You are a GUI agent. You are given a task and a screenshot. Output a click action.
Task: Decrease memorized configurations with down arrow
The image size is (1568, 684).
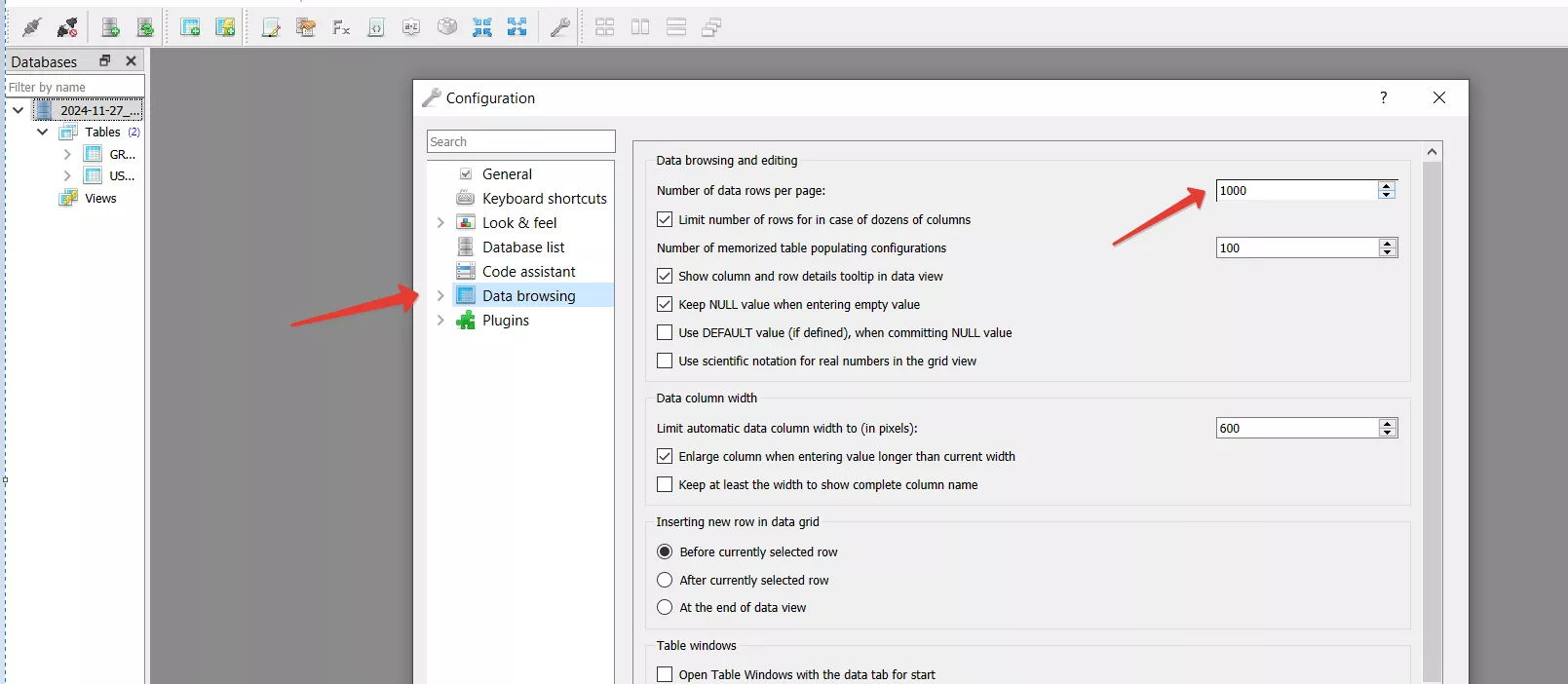click(x=1387, y=252)
